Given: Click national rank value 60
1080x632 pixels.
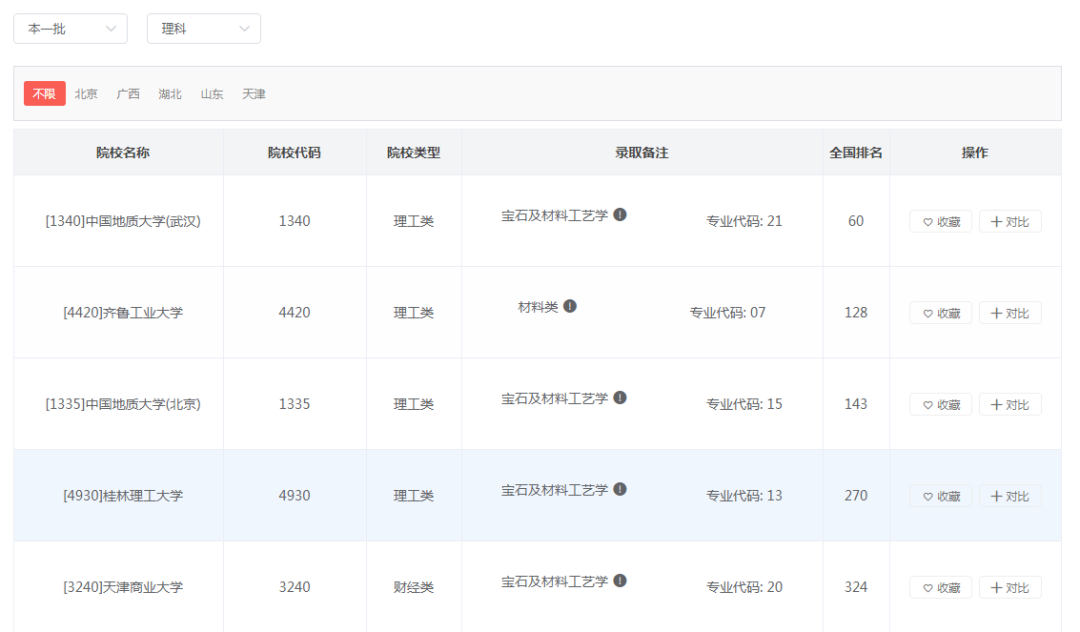Looking at the screenshot, I should point(855,221).
